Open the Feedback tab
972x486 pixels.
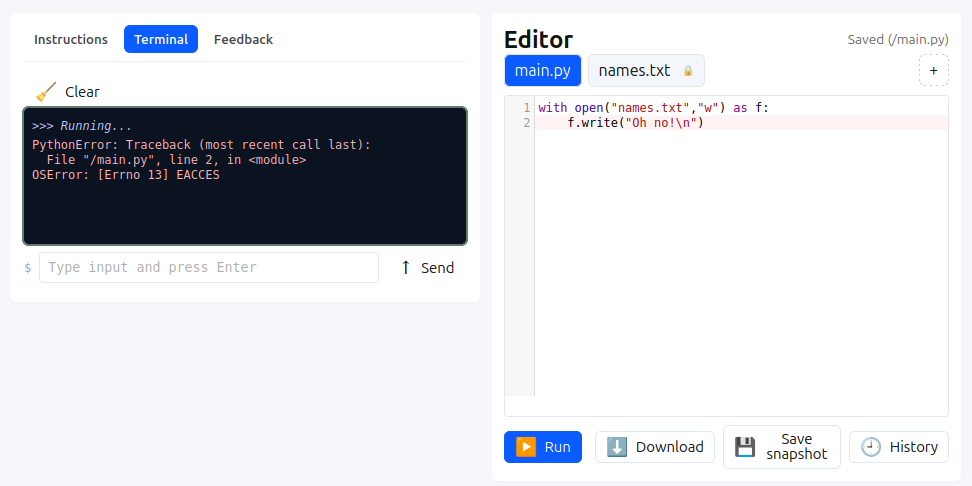click(x=243, y=39)
